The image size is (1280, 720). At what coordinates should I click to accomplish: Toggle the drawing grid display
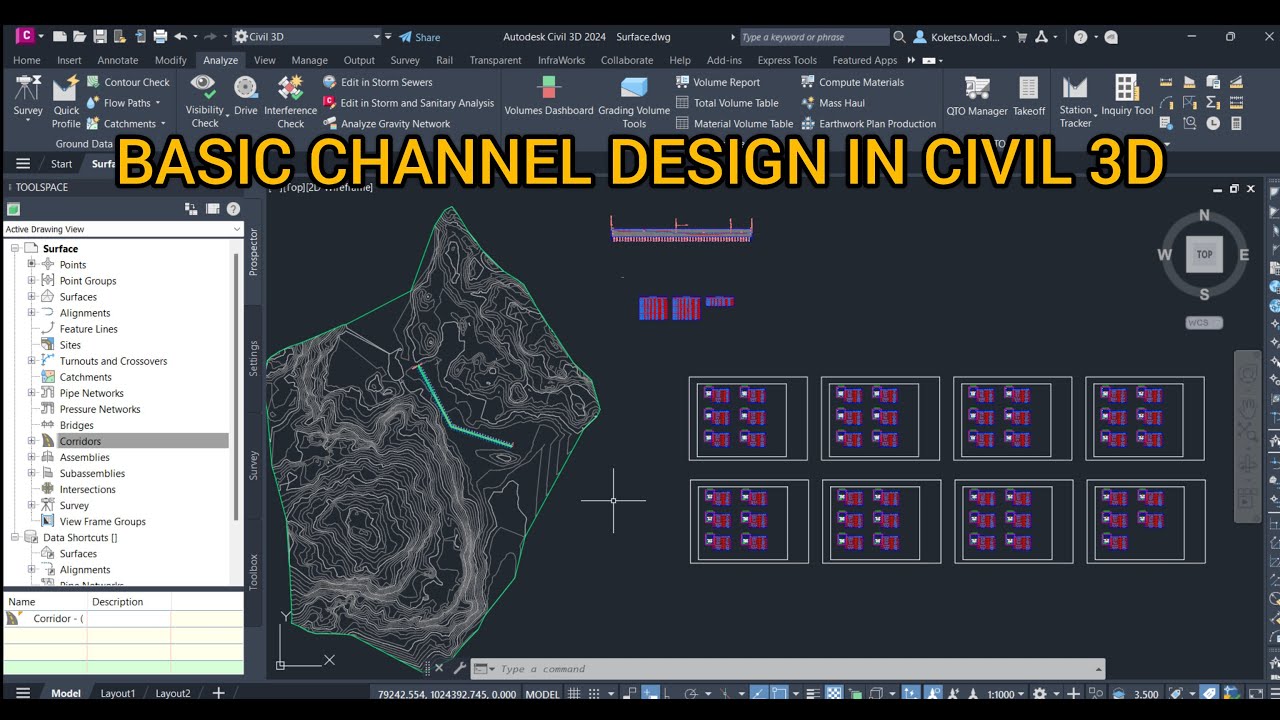click(x=575, y=693)
